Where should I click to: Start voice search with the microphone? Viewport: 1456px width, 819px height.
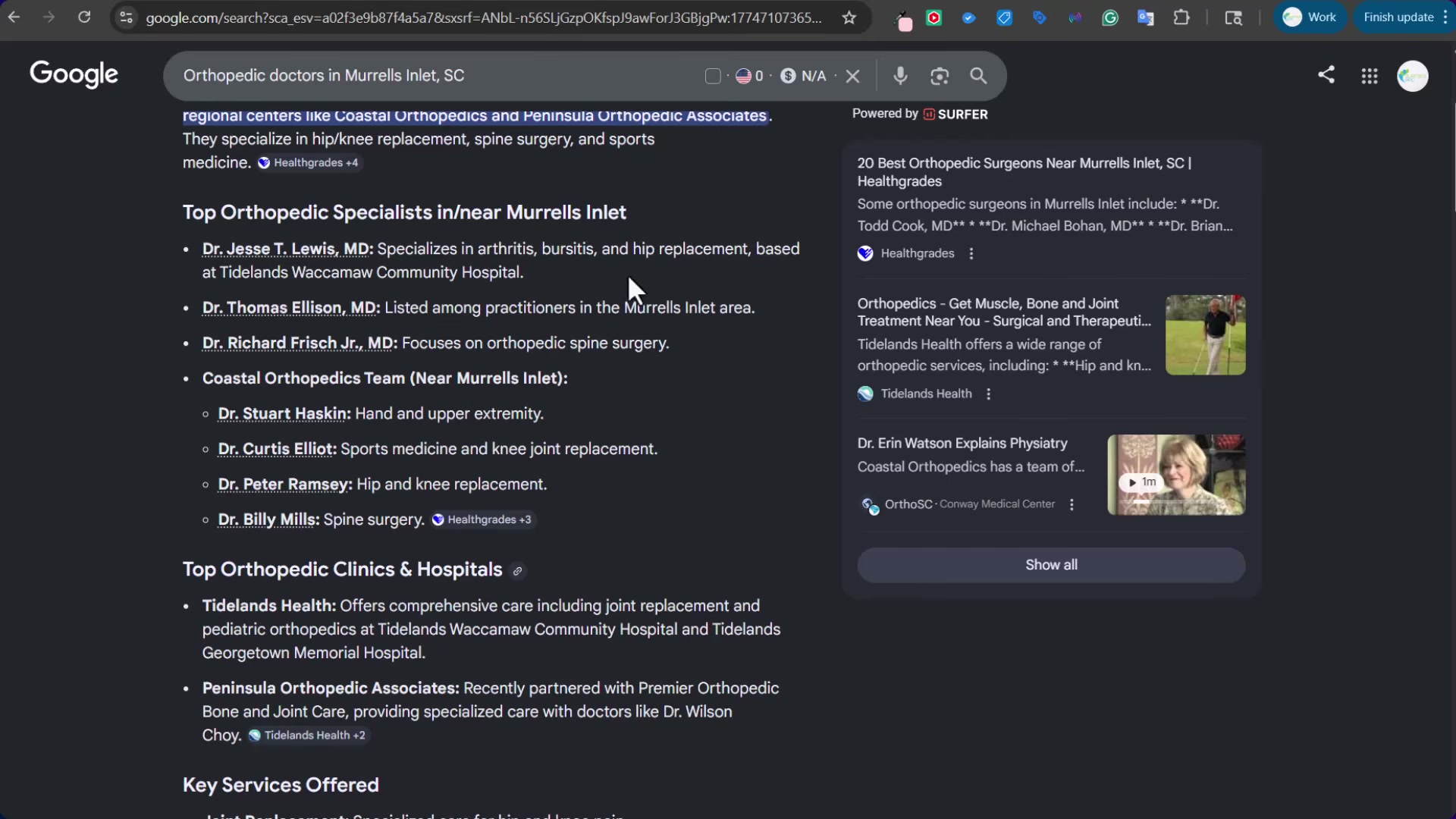pos(900,76)
